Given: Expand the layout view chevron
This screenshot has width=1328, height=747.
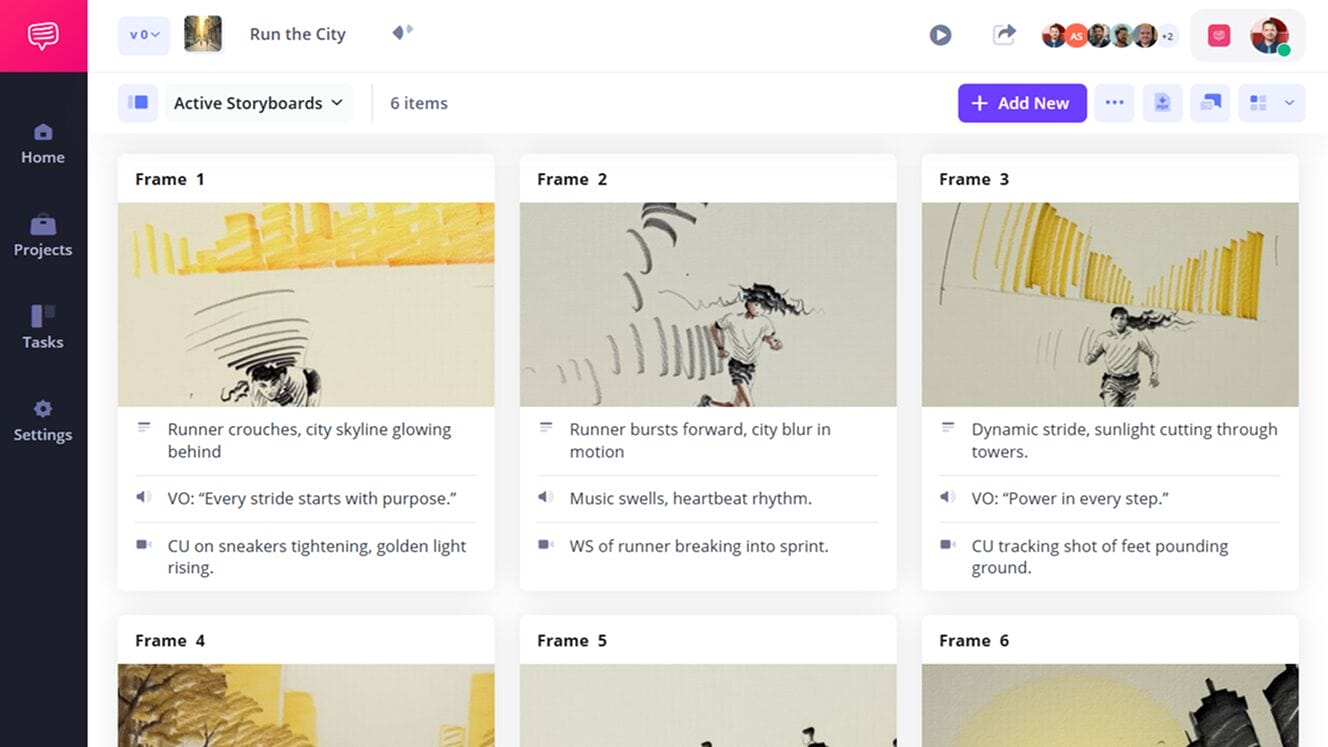Looking at the screenshot, I should point(1289,103).
